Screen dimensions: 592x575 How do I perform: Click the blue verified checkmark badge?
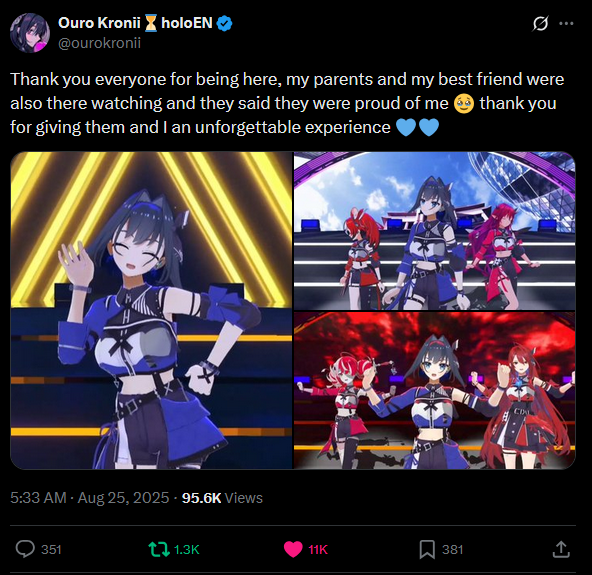tap(225, 23)
